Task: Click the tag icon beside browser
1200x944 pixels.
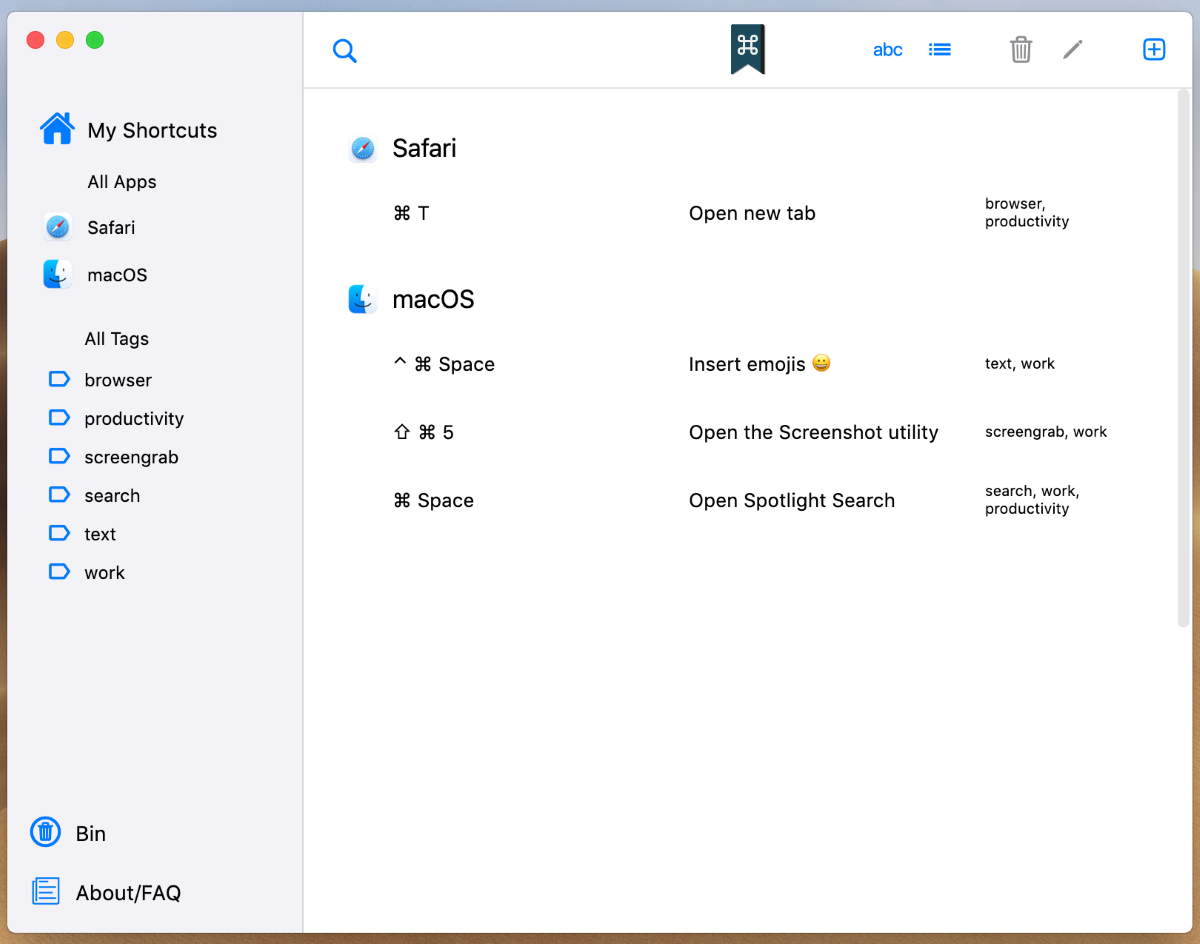Action: pyautogui.click(x=60, y=379)
